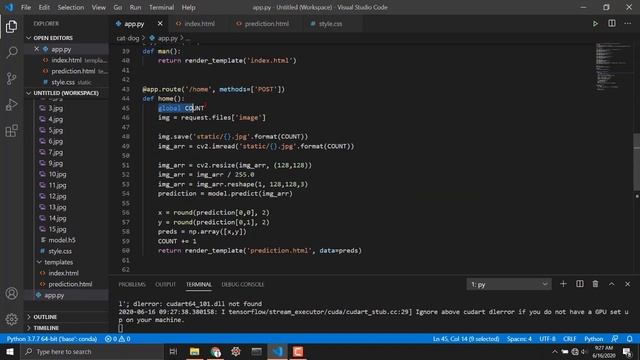Image resolution: width=640 pixels, height=360 pixels.
Task: Open the Edit menu
Action: tap(44, 7)
